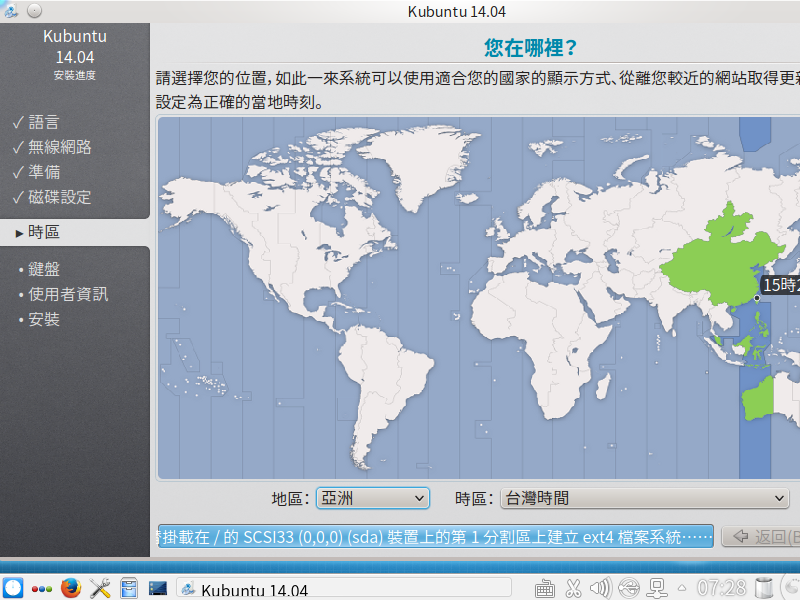Open the activities three-dots icon

click(42, 589)
